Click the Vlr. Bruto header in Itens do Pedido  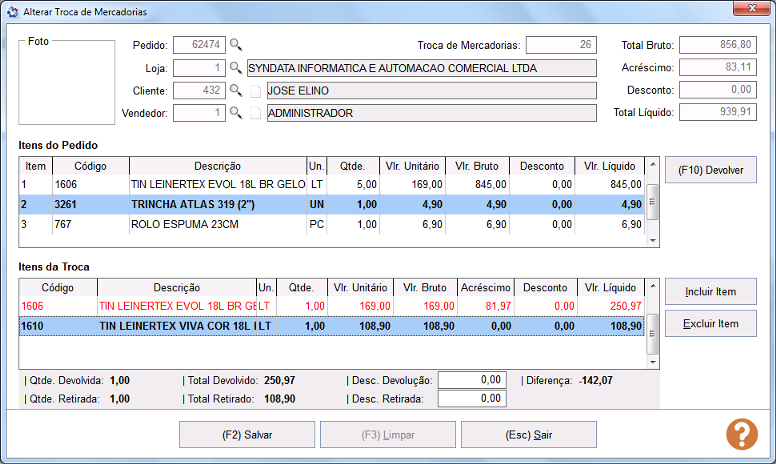(x=477, y=166)
